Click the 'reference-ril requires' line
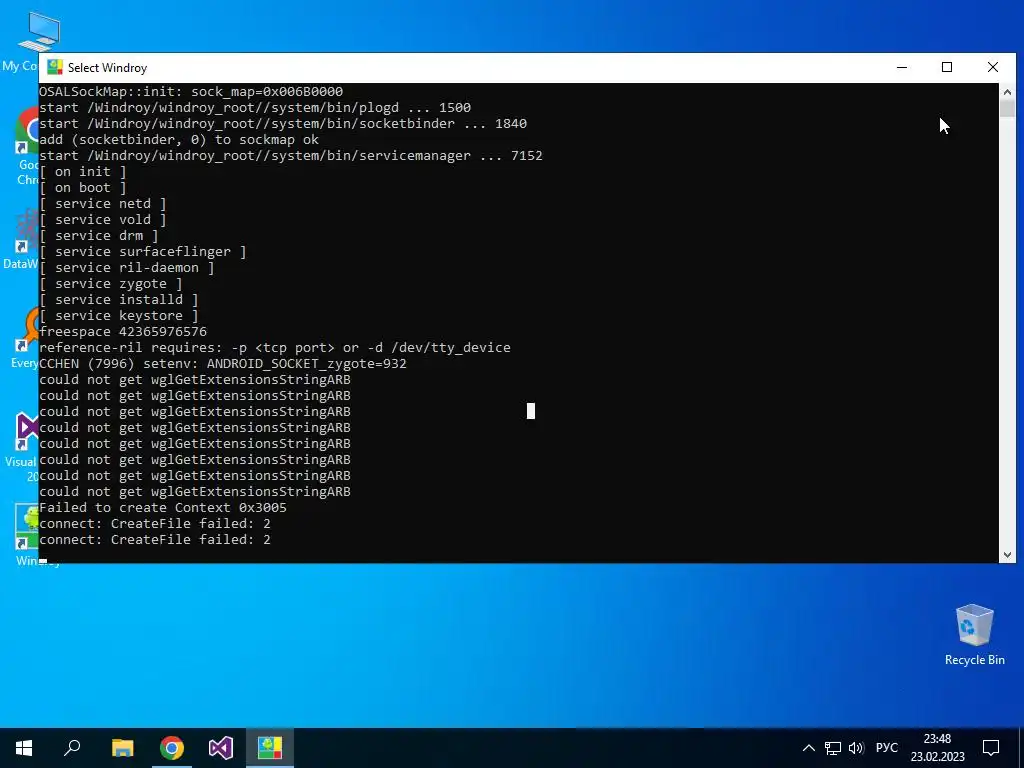The image size is (1024, 768). point(275,347)
